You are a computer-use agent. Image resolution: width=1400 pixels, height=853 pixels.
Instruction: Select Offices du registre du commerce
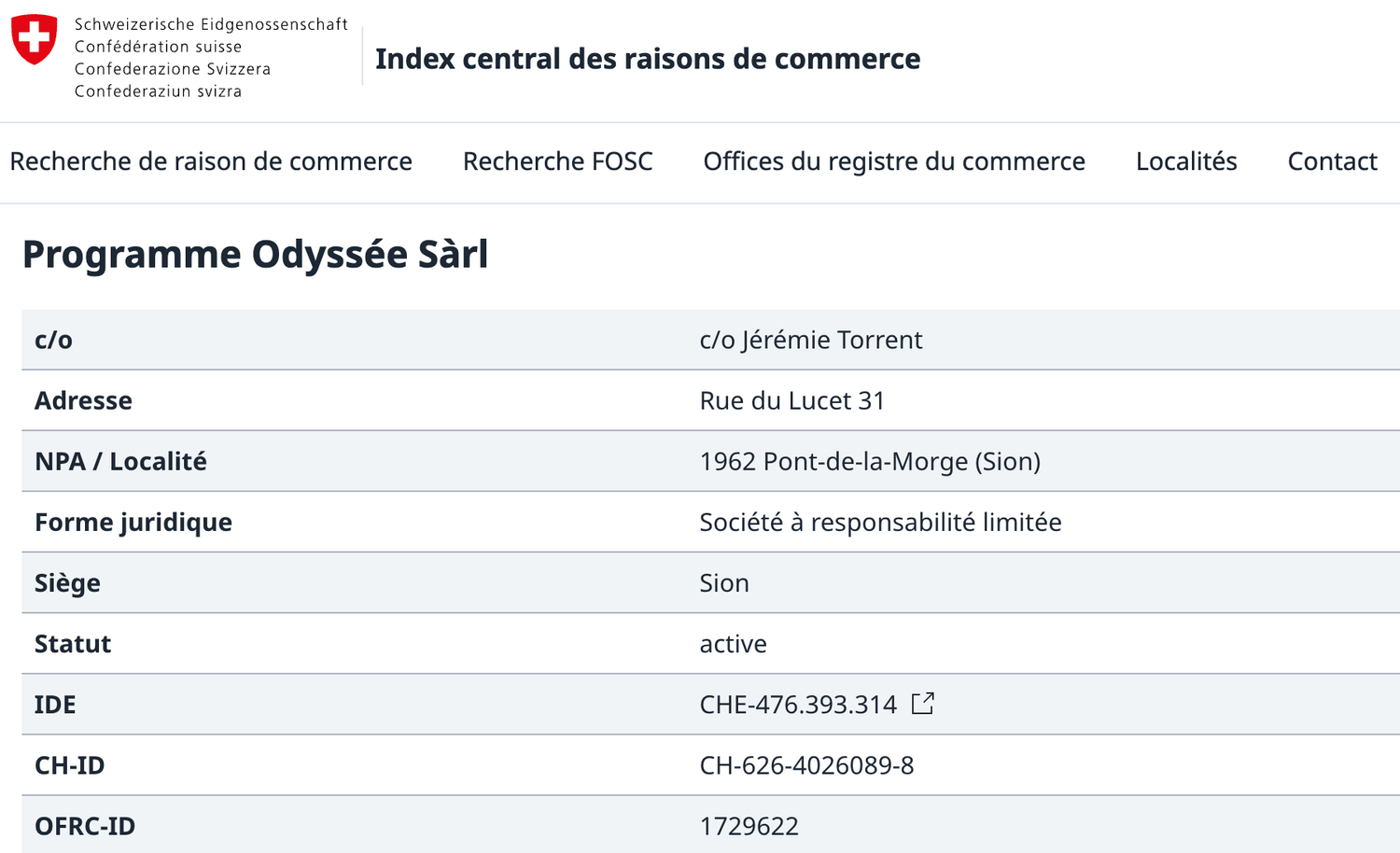(x=893, y=161)
